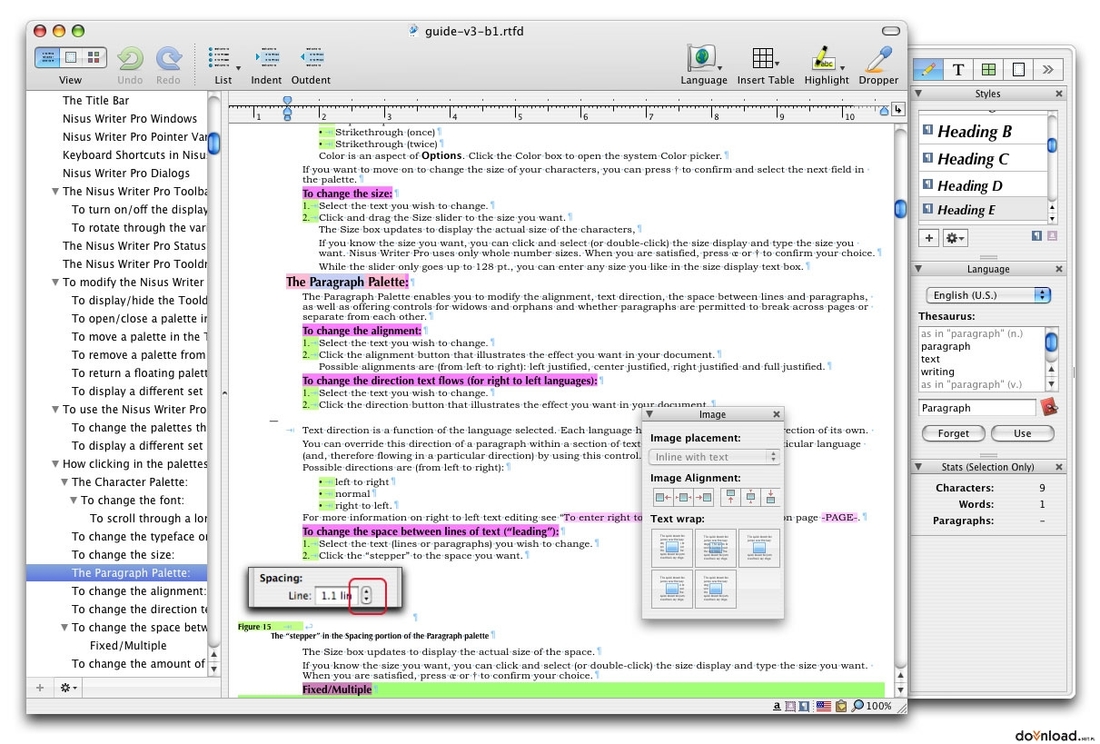Select the T text palette group tab
This screenshot has height=744, width=1100.
[958, 69]
